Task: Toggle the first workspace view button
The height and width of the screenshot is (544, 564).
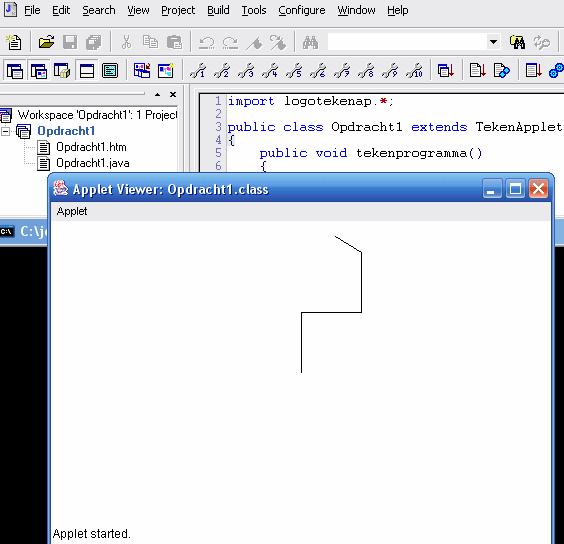Action: (x=15, y=71)
